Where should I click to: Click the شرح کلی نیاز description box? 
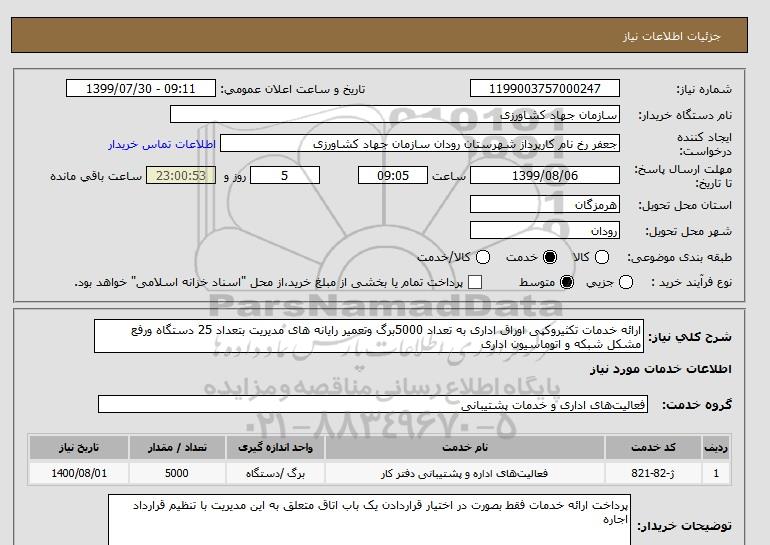pyautogui.click(x=369, y=336)
